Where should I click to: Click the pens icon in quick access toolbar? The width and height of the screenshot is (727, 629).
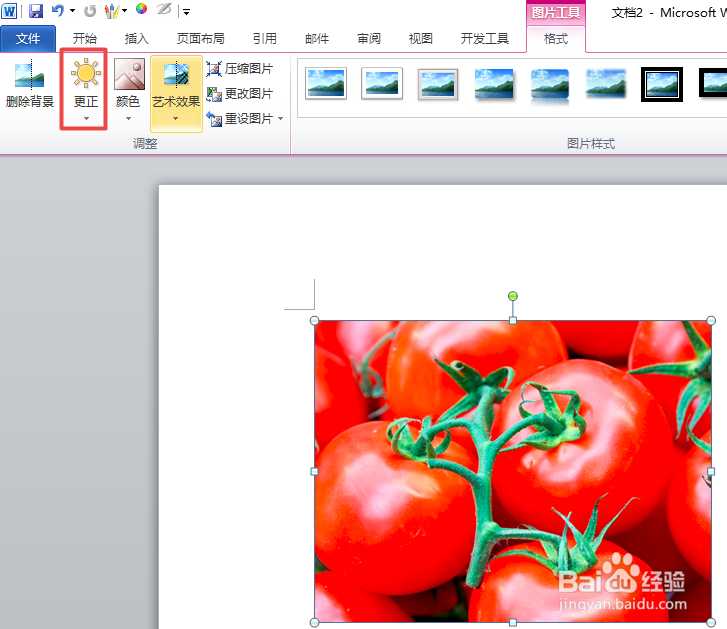pos(111,11)
